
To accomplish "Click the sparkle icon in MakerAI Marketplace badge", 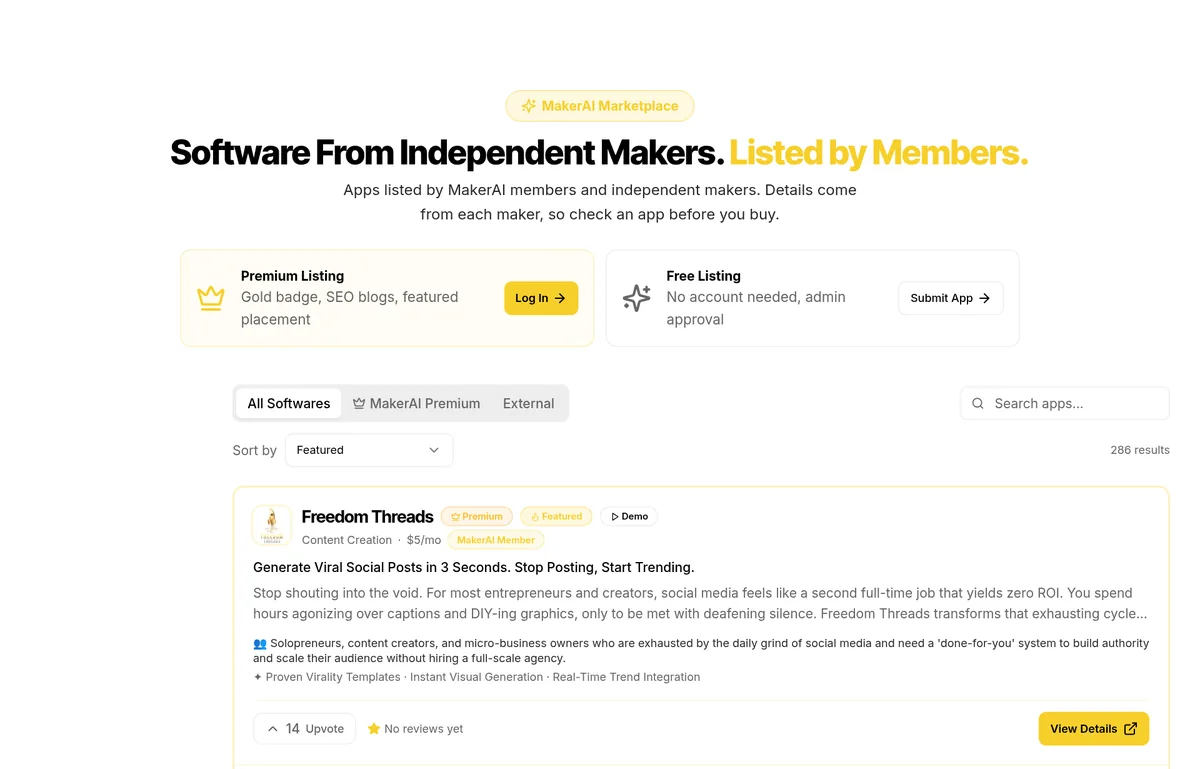I will (x=529, y=106).
